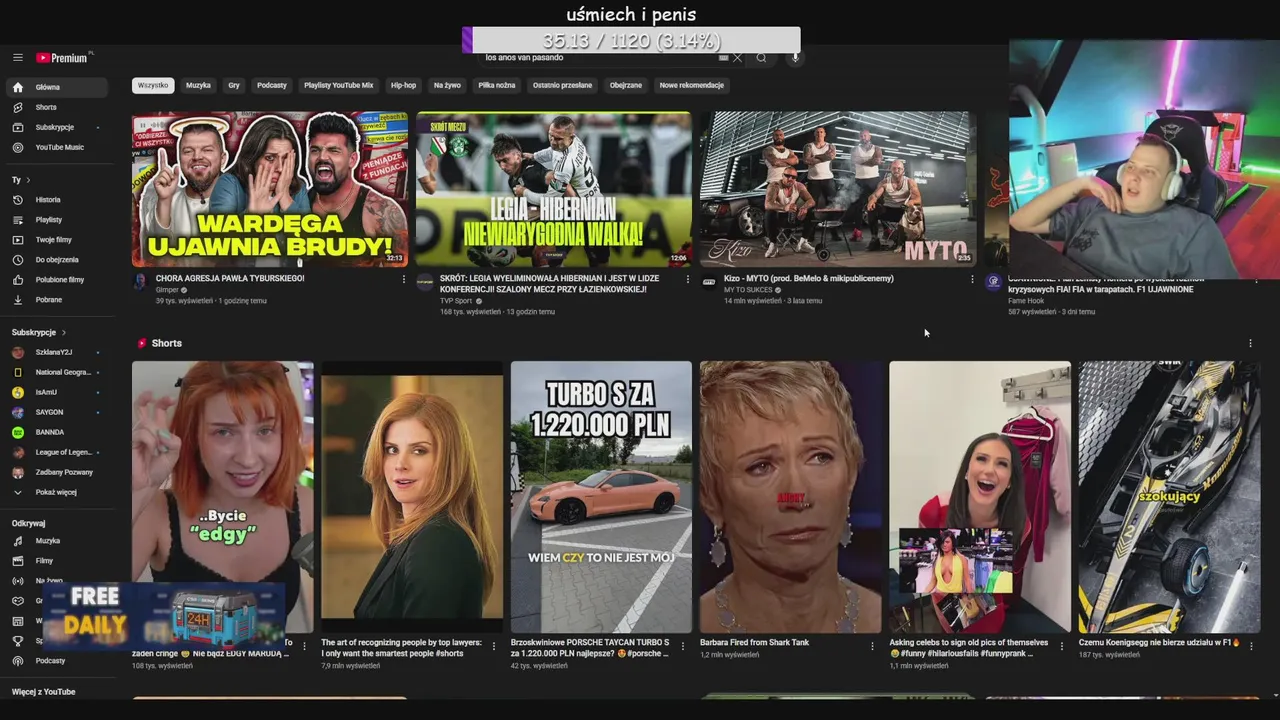The height and width of the screenshot is (720, 1280).
Task: Open the Turbo S Porsche short
Action: pyautogui.click(x=601, y=497)
